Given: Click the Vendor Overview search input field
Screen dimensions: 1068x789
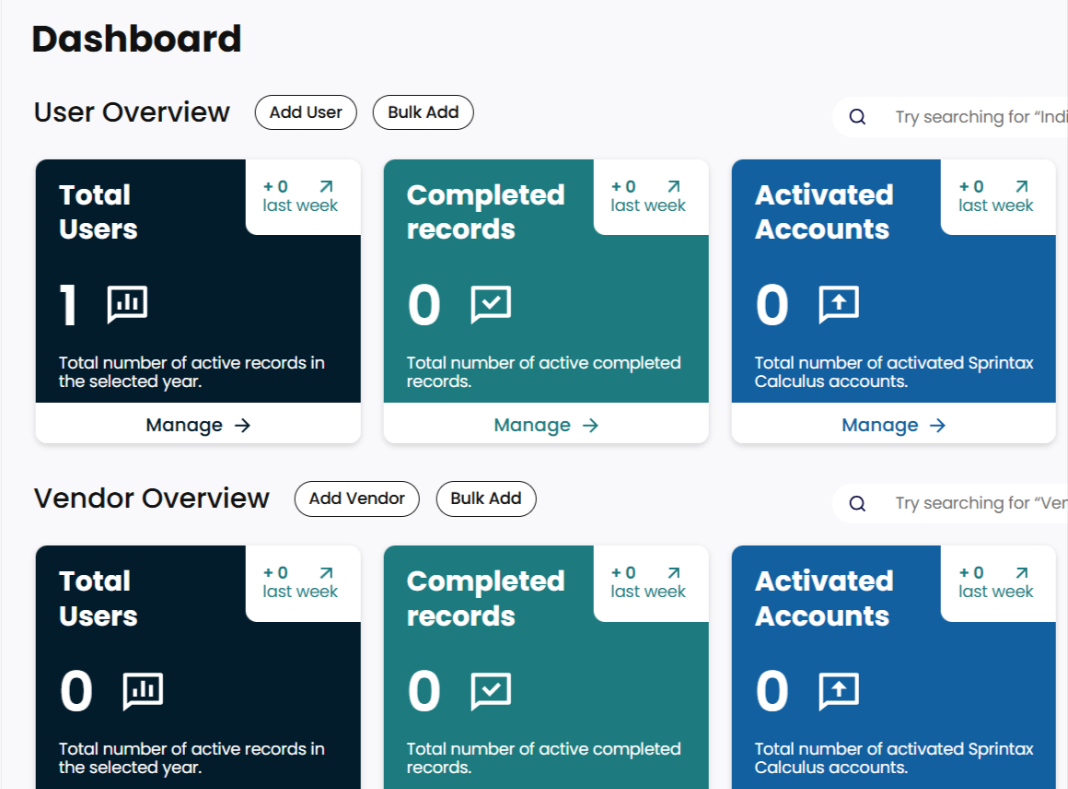Looking at the screenshot, I should [x=980, y=503].
